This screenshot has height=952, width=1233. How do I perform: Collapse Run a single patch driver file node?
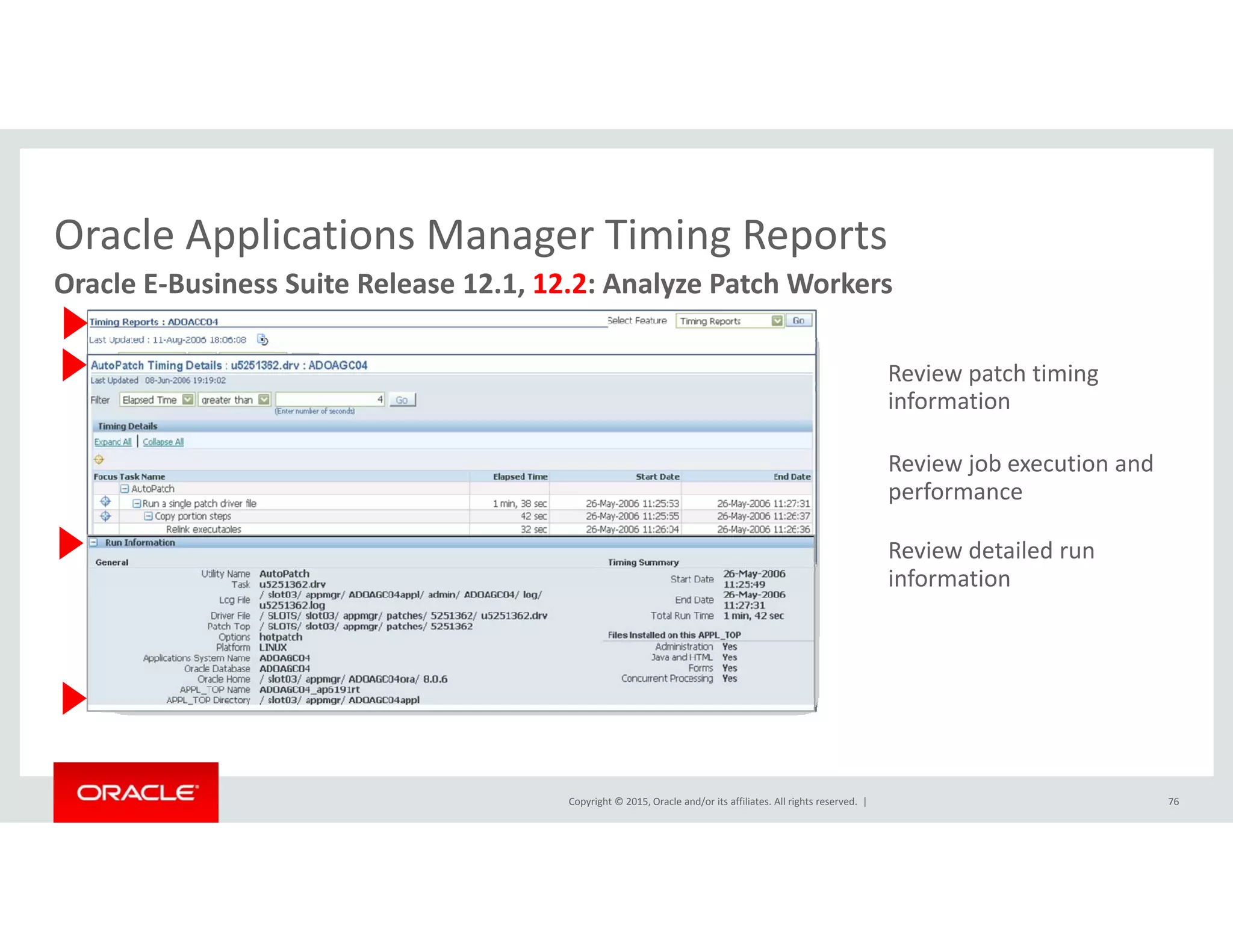click(137, 503)
